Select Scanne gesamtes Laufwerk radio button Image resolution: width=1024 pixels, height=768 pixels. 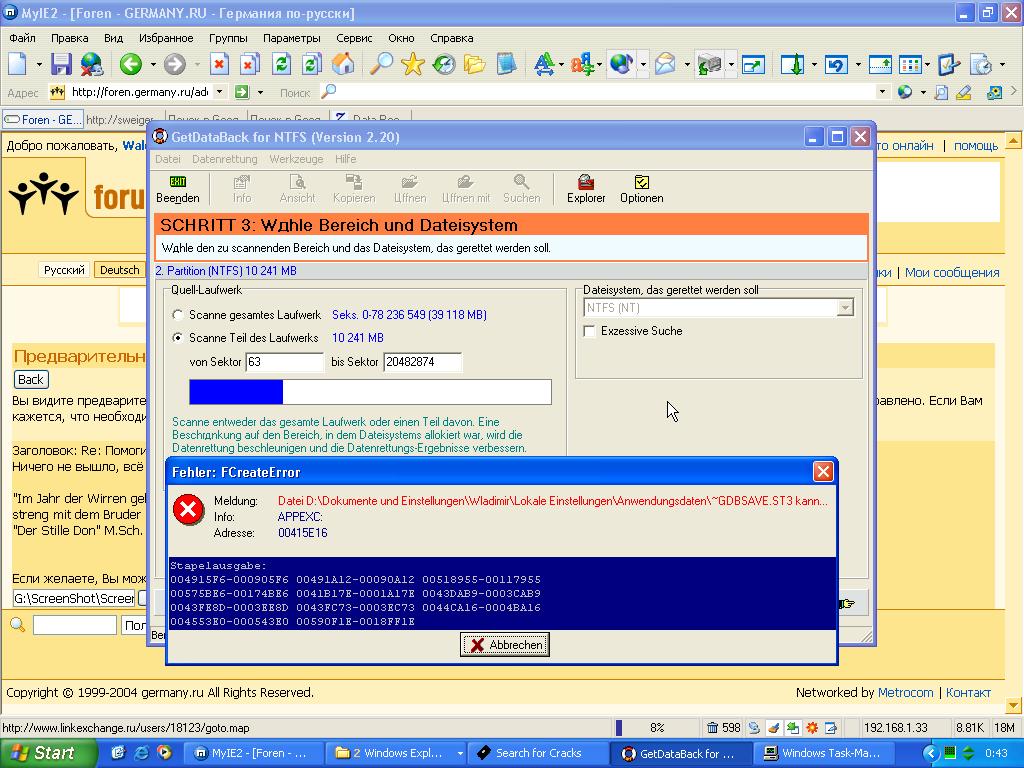pyautogui.click(x=178, y=315)
